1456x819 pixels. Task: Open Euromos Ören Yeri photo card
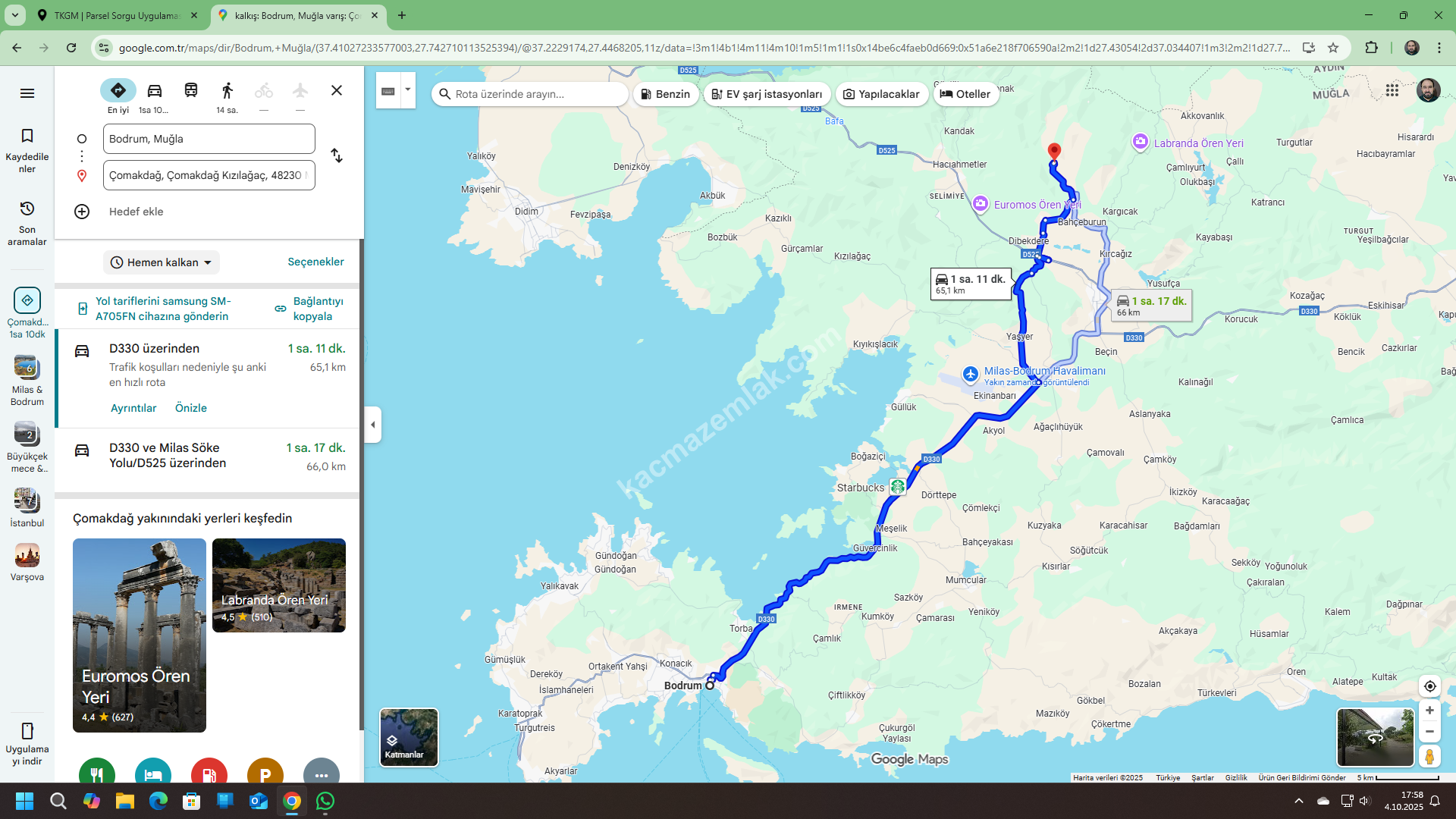point(140,635)
